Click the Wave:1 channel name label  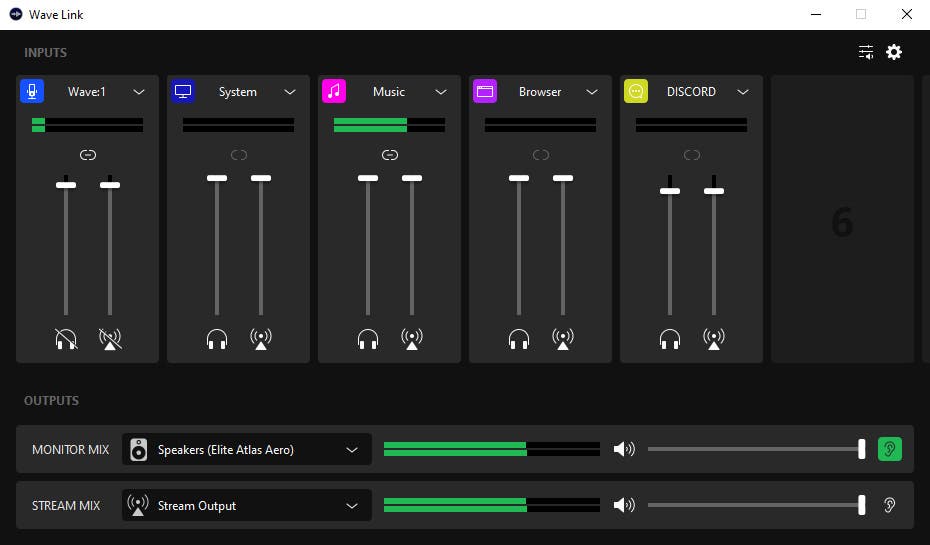click(x=87, y=92)
